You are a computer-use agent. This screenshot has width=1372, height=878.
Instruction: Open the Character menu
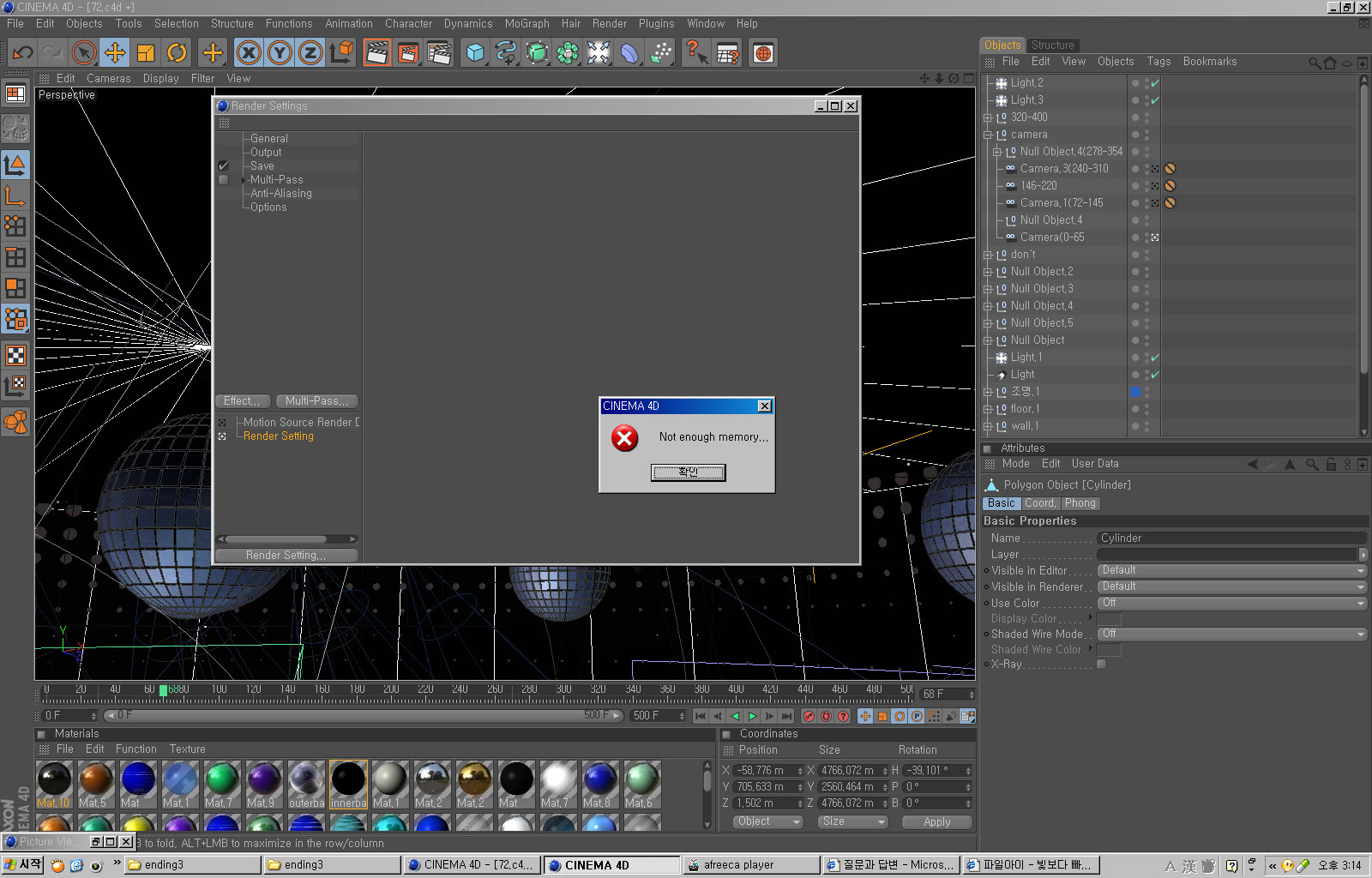coord(408,24)
